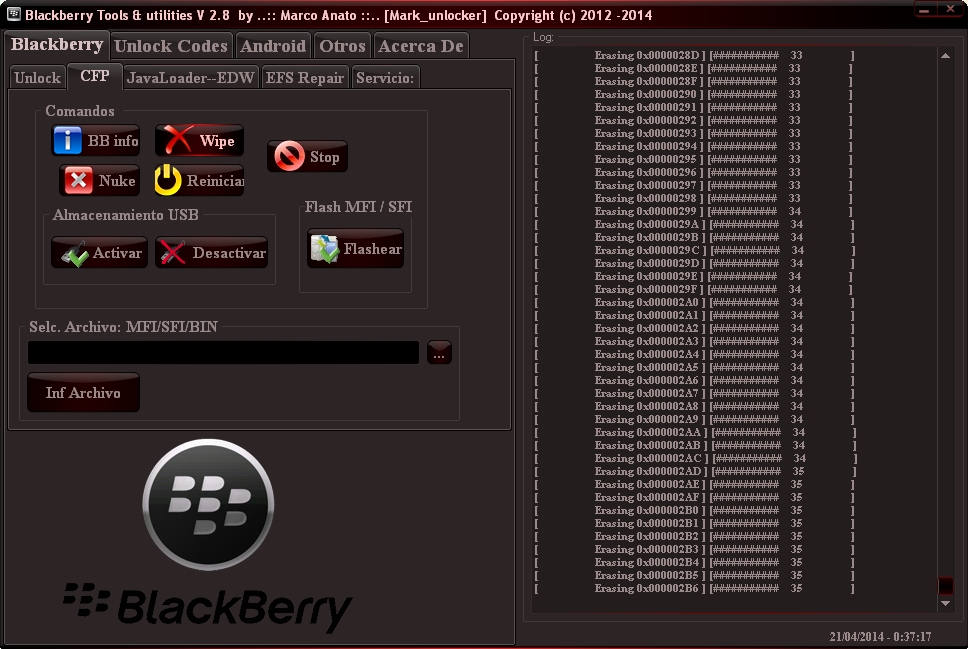
Task: Select the CFP sub-tab
Action: coord(94,76)
